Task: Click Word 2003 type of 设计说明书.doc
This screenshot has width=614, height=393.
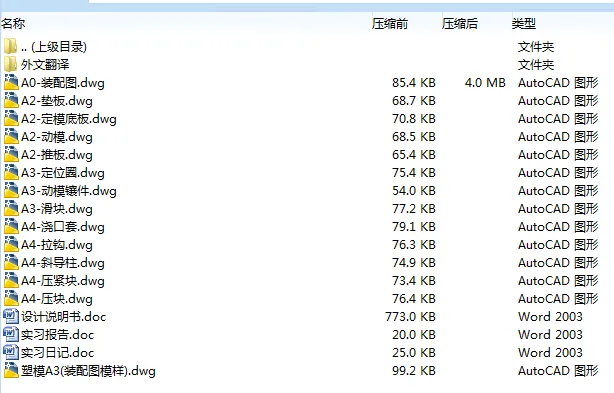Action: [550, 316]
